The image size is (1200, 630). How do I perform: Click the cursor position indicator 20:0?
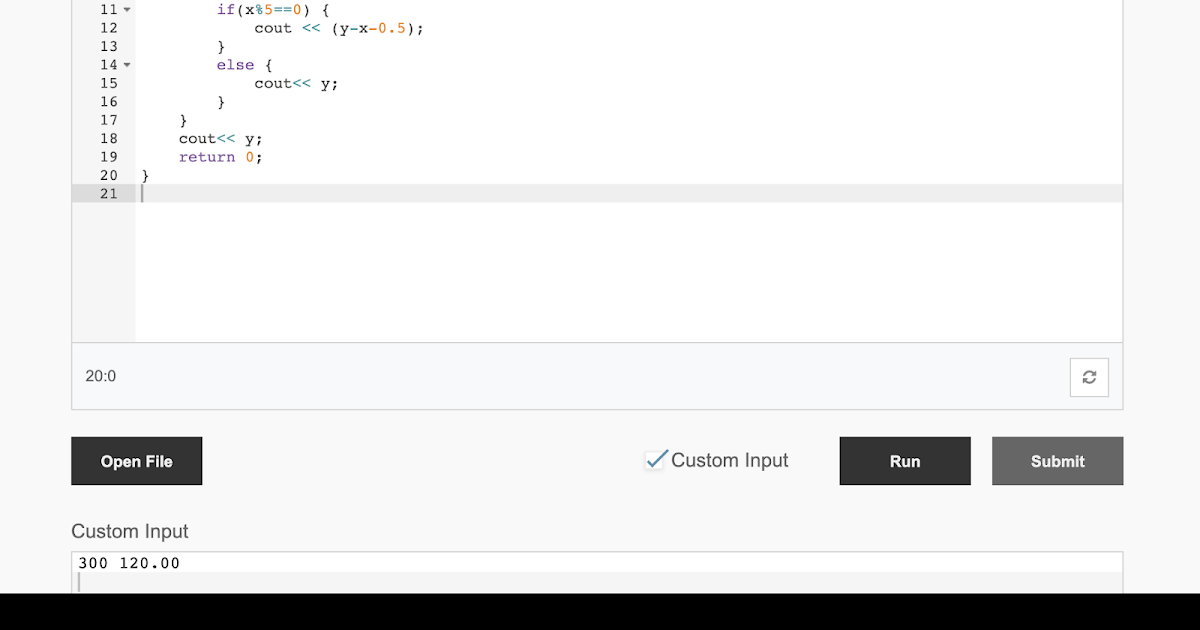(100, 376)
